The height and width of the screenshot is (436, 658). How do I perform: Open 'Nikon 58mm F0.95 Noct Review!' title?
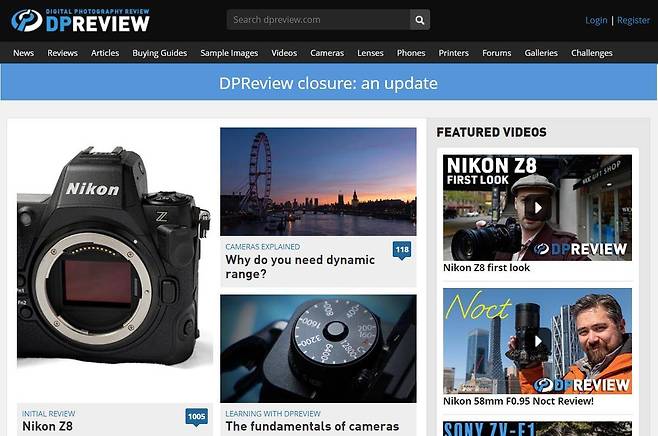pyautogui.click(x=518, y=401)
